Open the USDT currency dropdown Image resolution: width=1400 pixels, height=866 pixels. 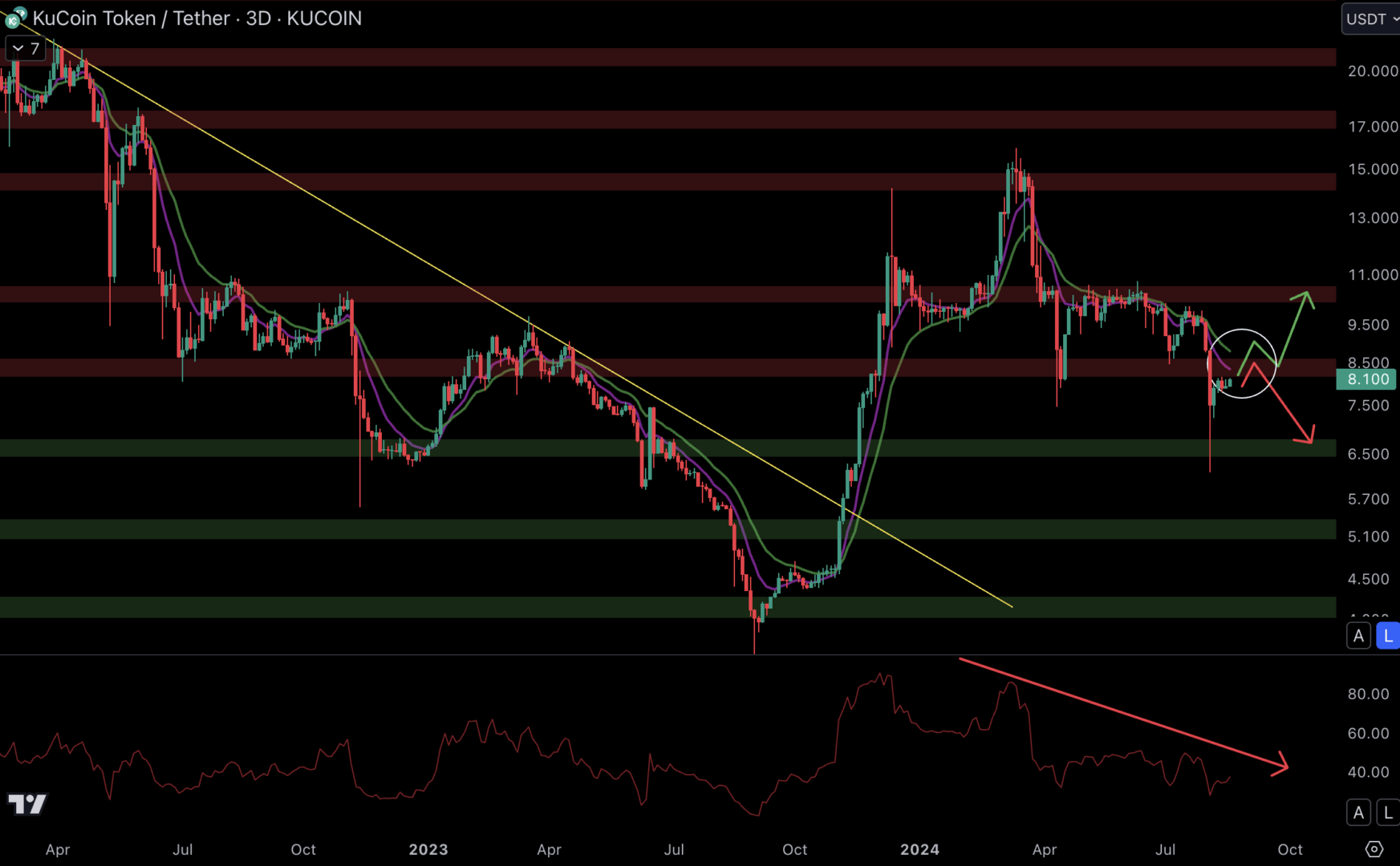pyautogui.click(x=1370, y=19)
